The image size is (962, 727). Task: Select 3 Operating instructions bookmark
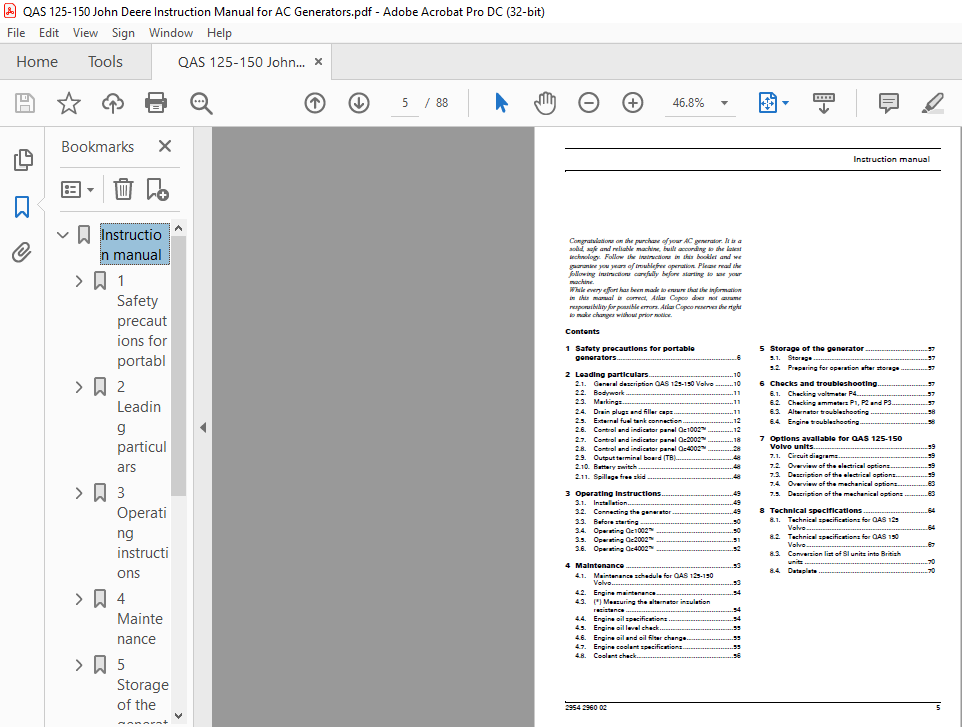coord(142,533)
